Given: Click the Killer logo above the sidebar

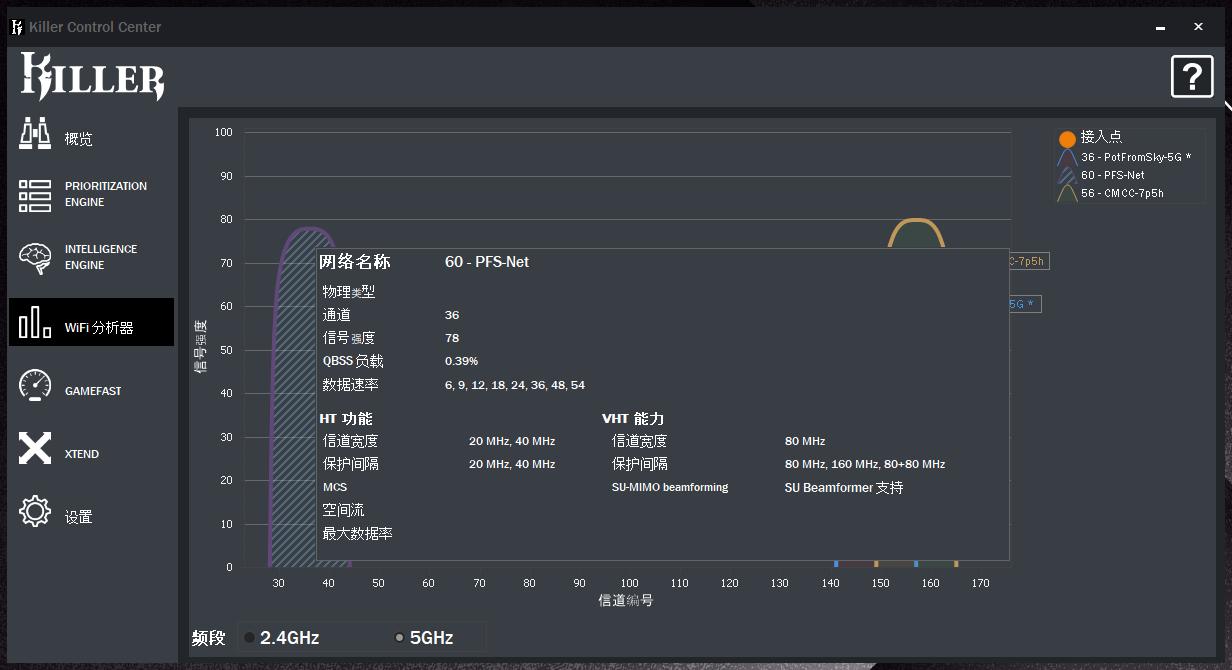Looking at the screenshot, I should click(90, 77).
